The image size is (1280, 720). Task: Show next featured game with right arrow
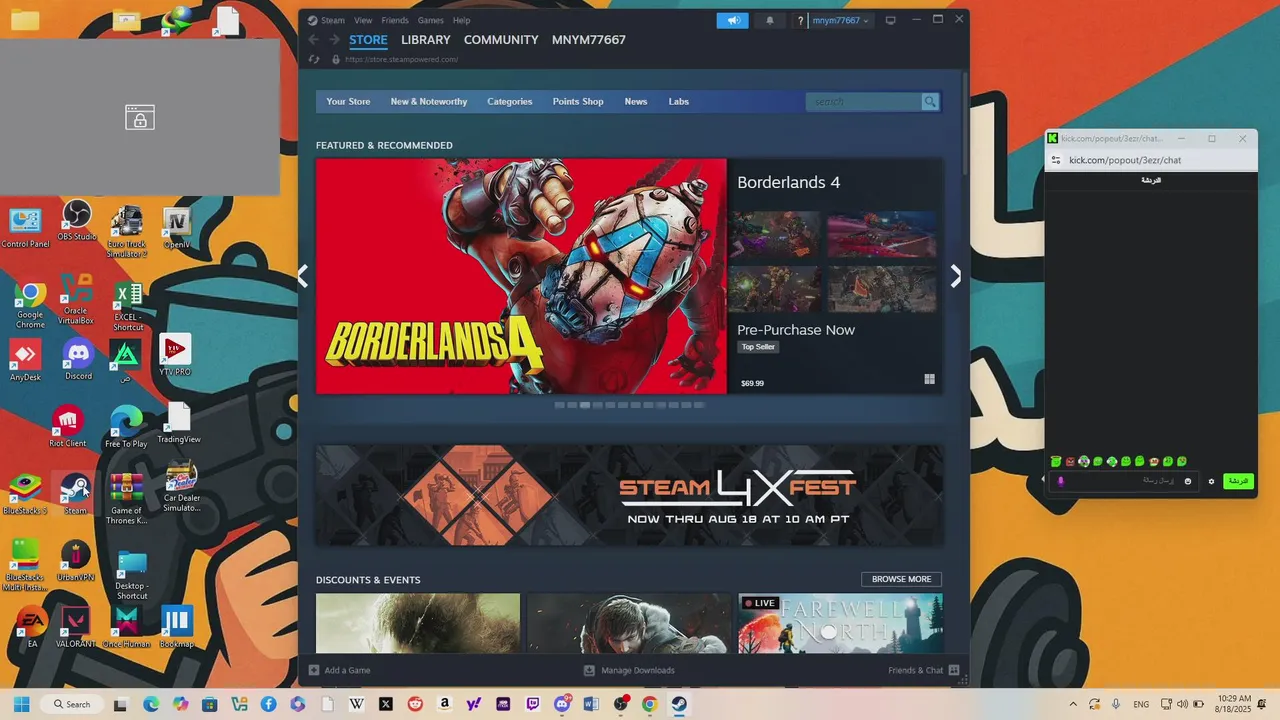coord(955,276)
